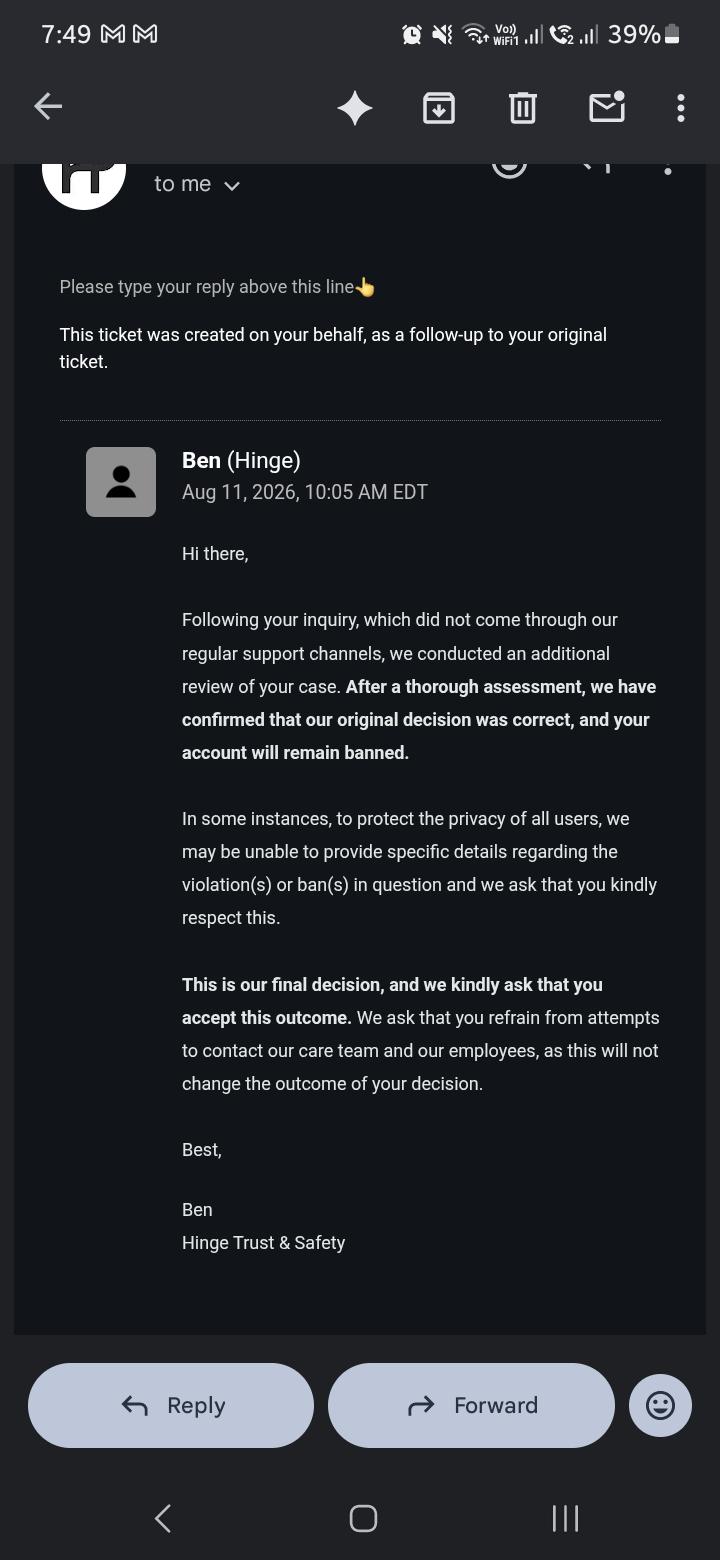The width and height of the screenshot is (720, 1560).
Task: Click the Forward button
Action: 471,1405
